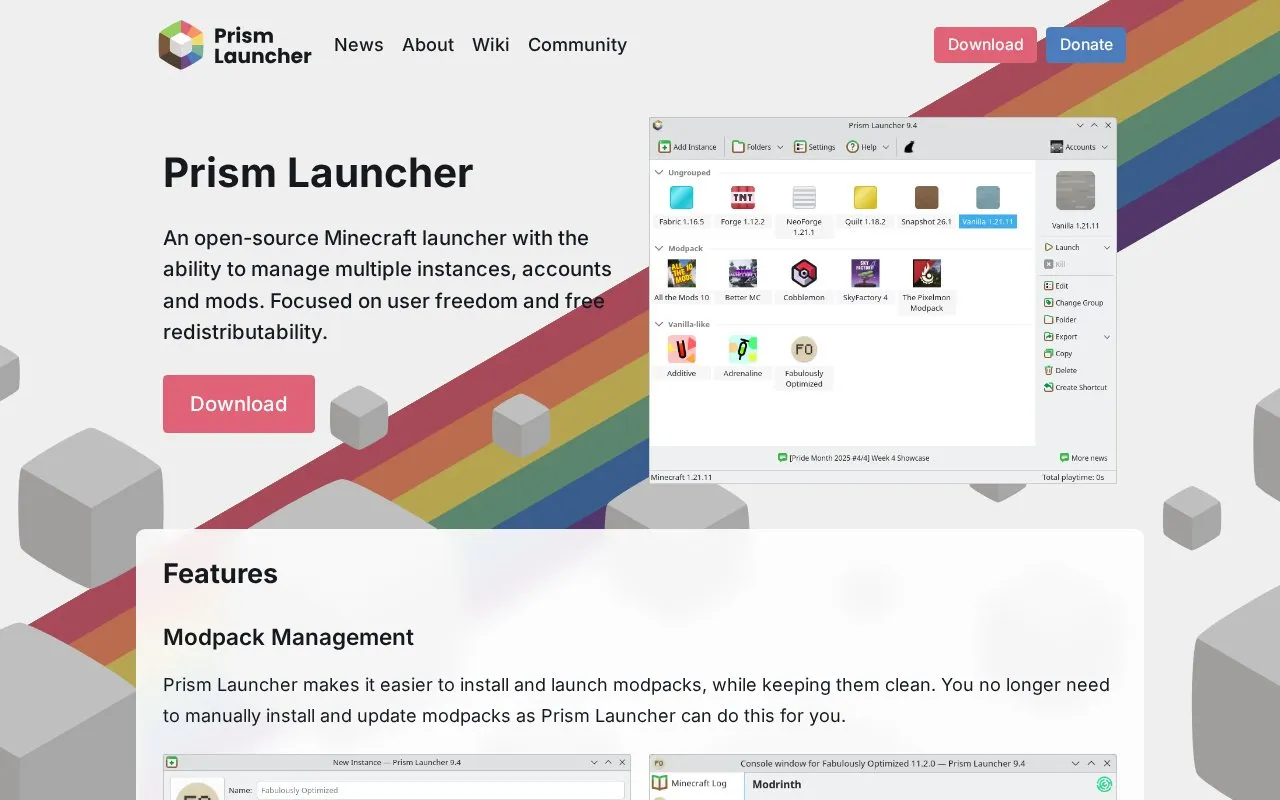Click the Settings icon in launcher toolbar
Image resolution: width=1280 pixels, height=800 pixels.
[800, 147]
